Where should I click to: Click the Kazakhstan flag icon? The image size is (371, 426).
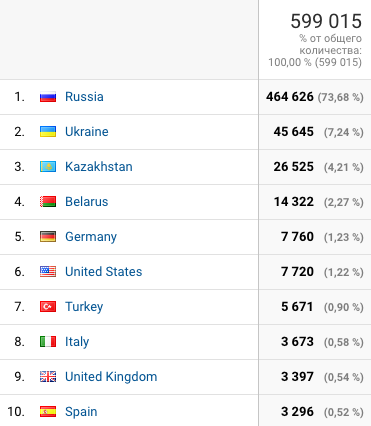pyautogui.click(x=48, y=167)
